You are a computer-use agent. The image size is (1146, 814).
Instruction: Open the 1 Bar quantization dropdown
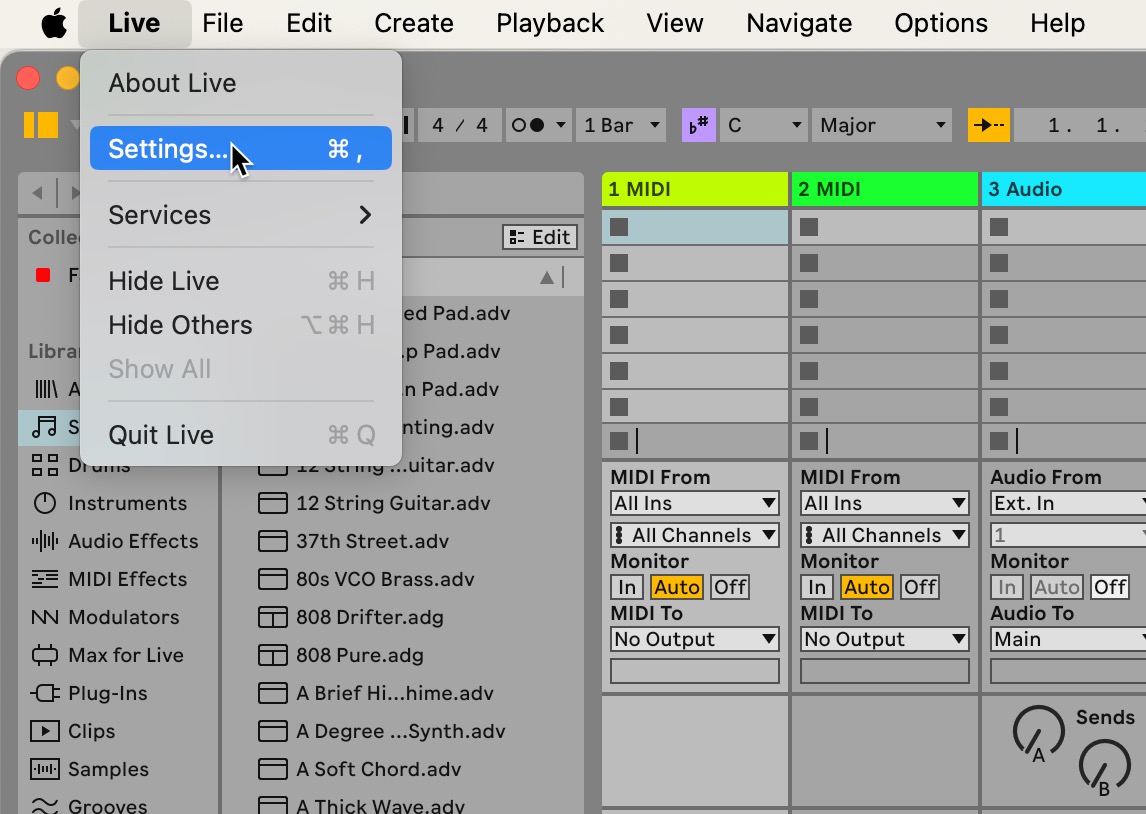pyautogui.click(x=621, y=126)
